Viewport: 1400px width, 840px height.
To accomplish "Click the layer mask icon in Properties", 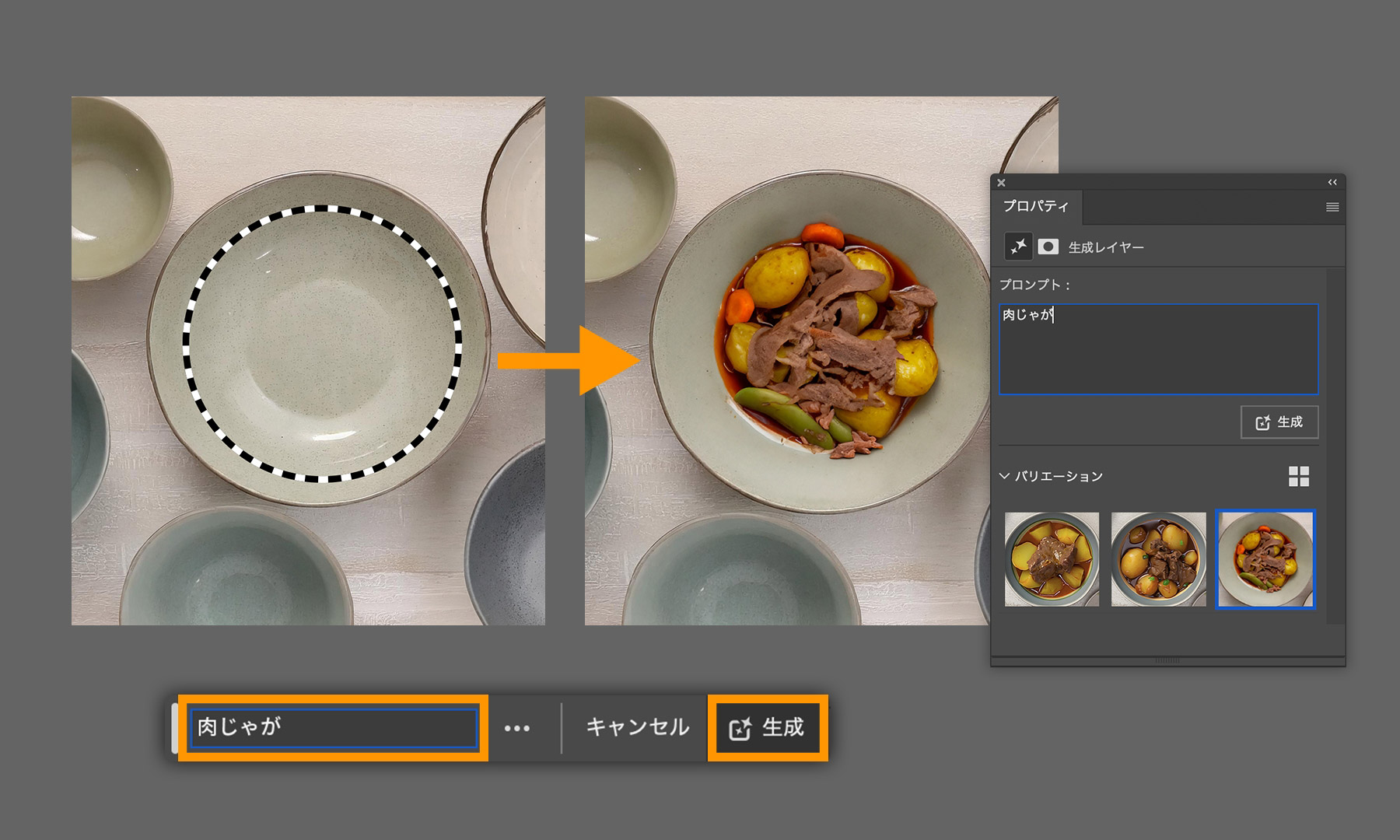I will 1048,247.
